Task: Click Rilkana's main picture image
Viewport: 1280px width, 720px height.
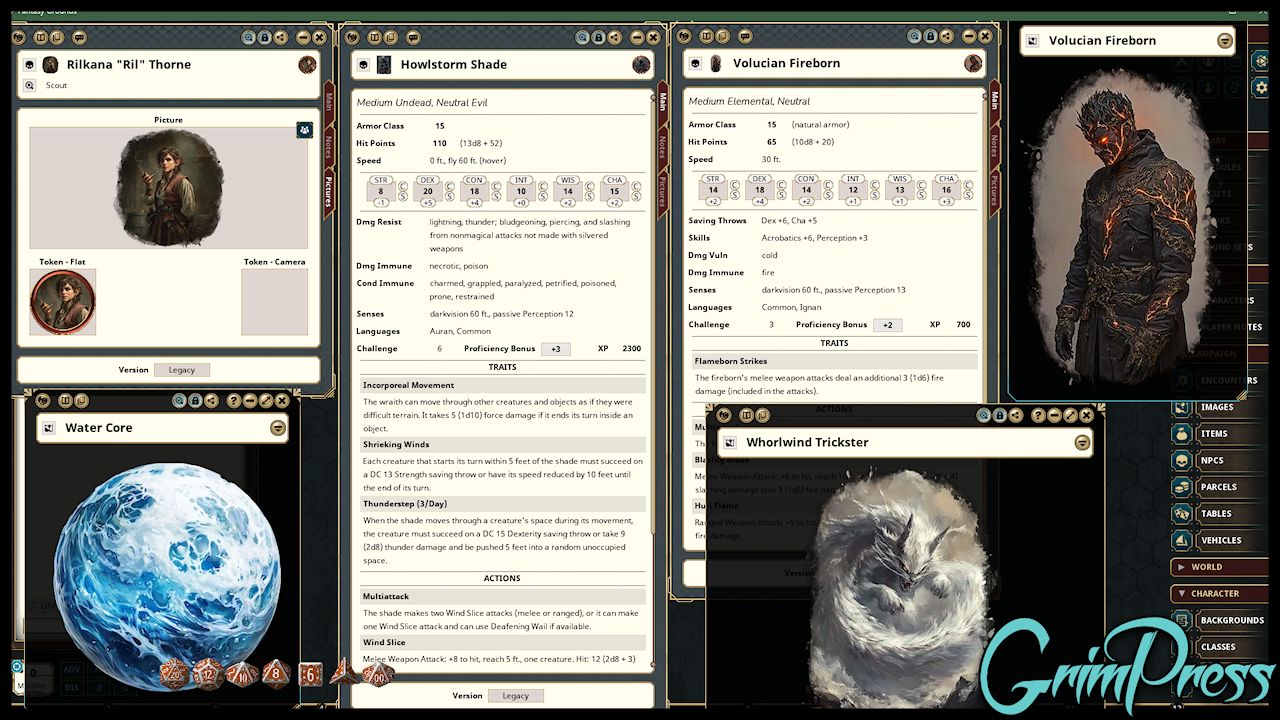Action: click(168, 188)
